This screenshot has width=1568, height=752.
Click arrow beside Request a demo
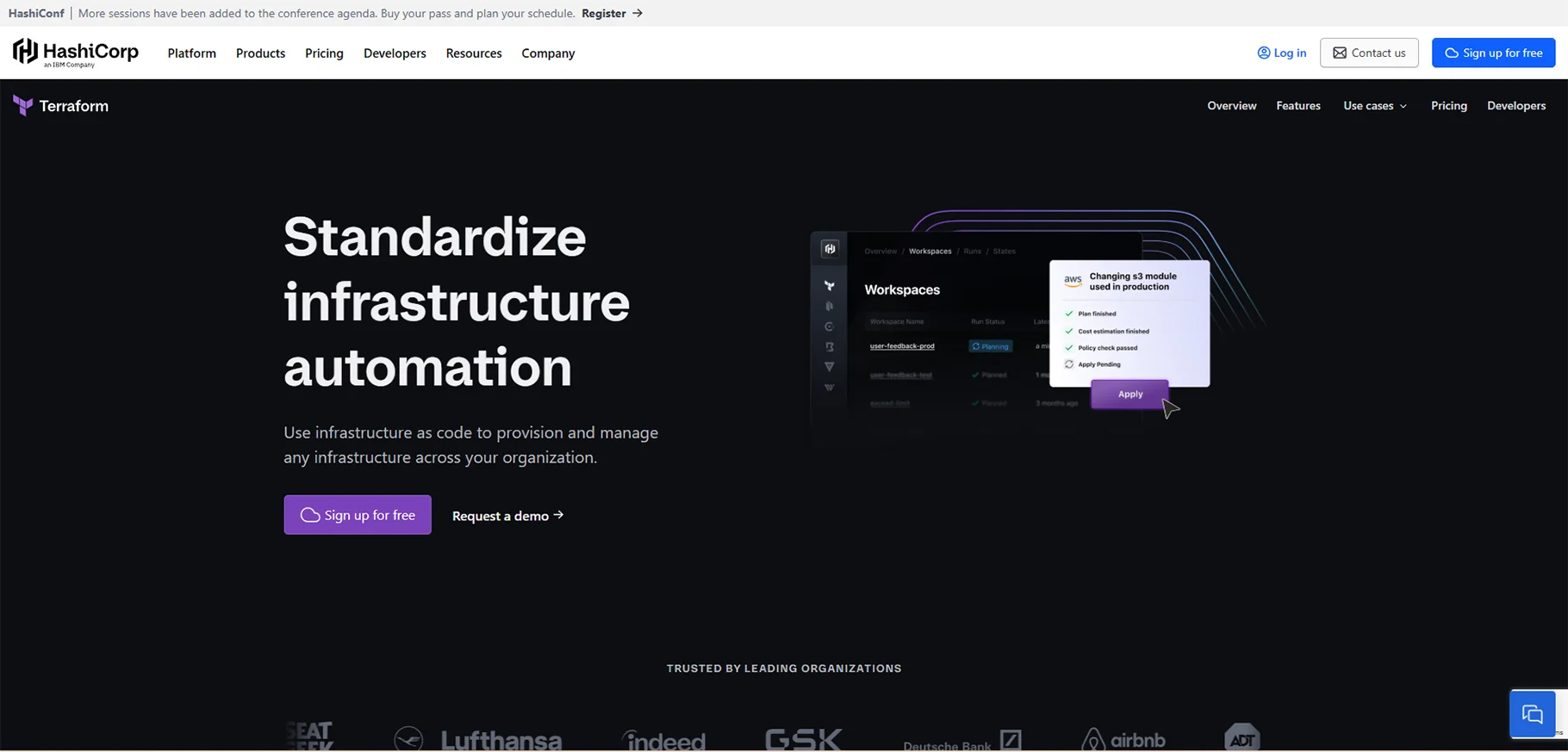(558, 515)
